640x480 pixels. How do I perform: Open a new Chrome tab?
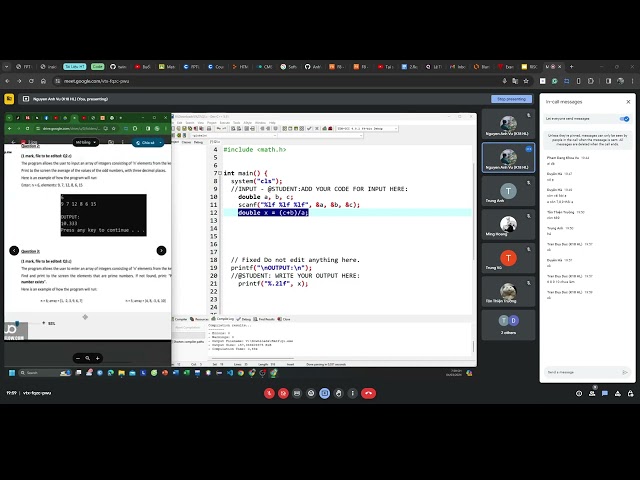tap(571, 67)
